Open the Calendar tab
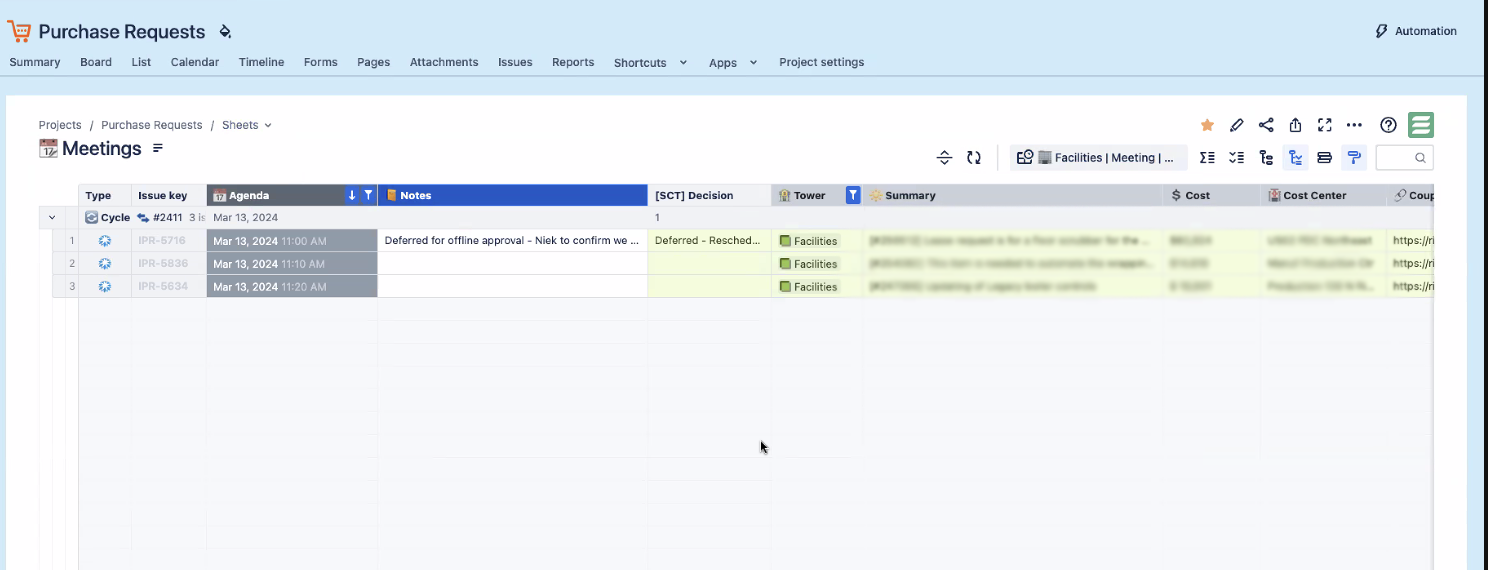This screenshot has width=1488, height=570. (x=195, y=62)
